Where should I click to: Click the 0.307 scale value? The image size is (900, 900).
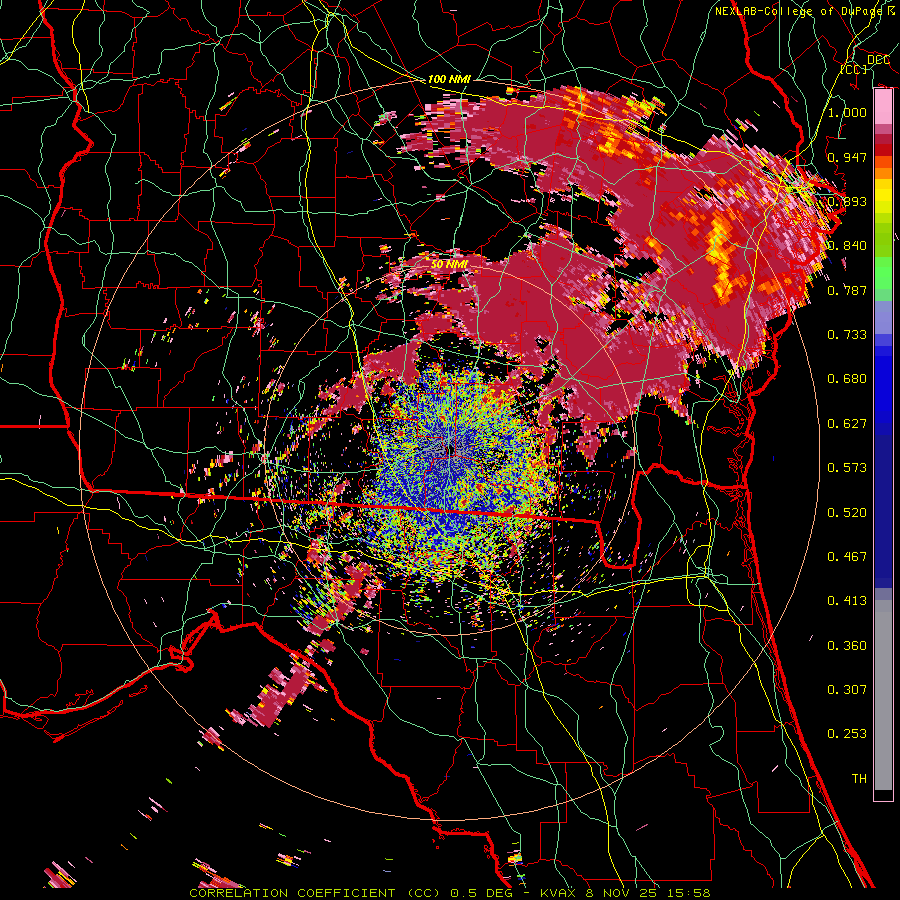[x=847, y=690]
